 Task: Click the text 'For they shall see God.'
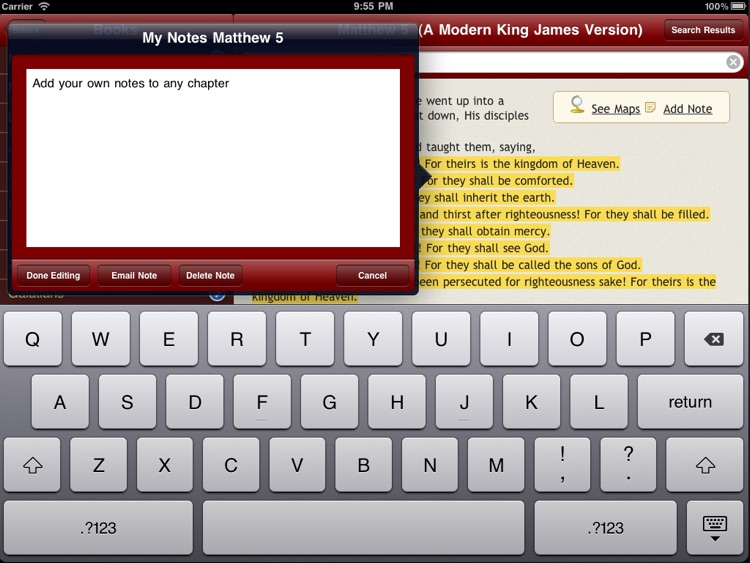click(486, 248)
